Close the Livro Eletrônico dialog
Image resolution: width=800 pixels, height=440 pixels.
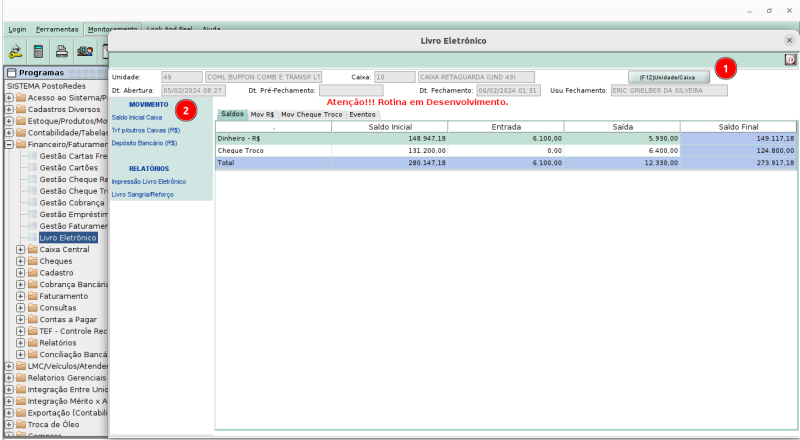click(x=789, y=40)
